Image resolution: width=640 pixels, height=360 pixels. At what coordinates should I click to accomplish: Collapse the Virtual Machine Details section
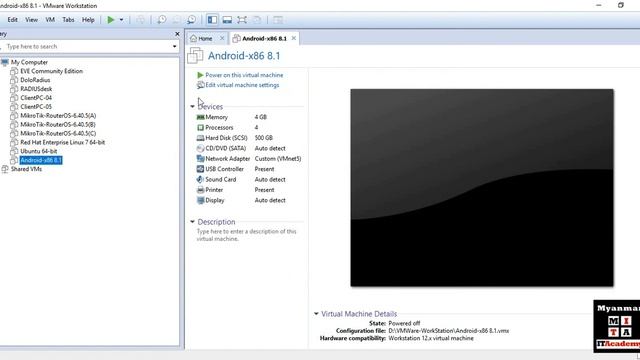coord(316,314)
